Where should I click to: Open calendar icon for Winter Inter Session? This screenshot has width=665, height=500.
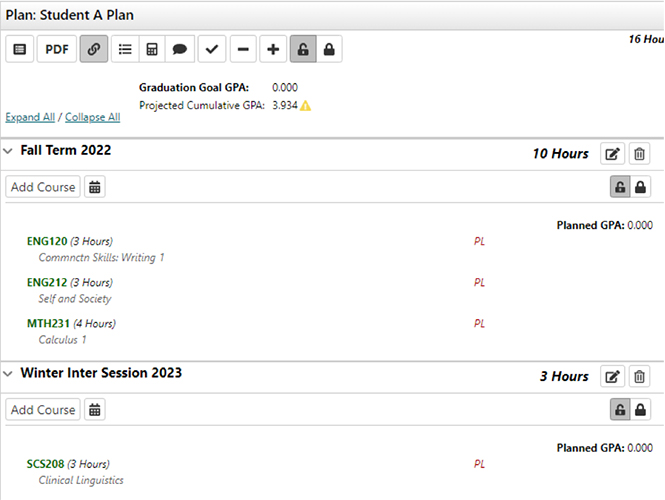94,409
